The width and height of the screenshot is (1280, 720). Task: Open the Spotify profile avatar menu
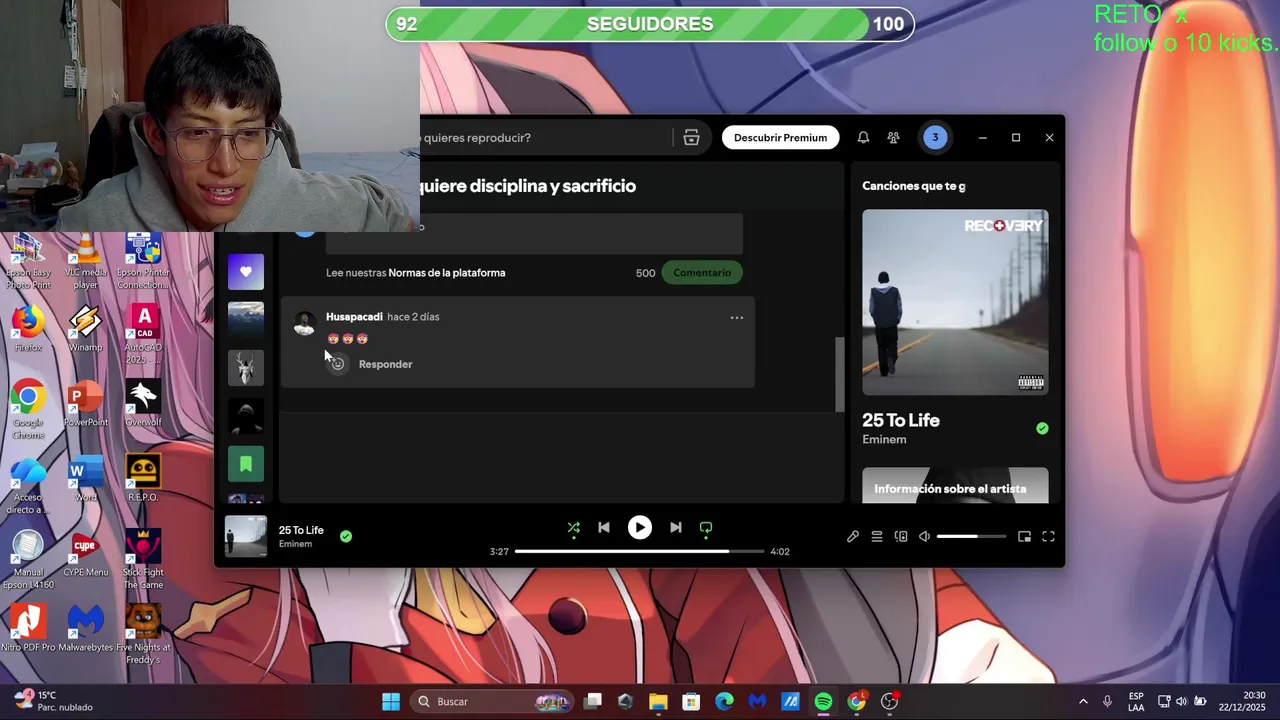[x=935, y=138]
